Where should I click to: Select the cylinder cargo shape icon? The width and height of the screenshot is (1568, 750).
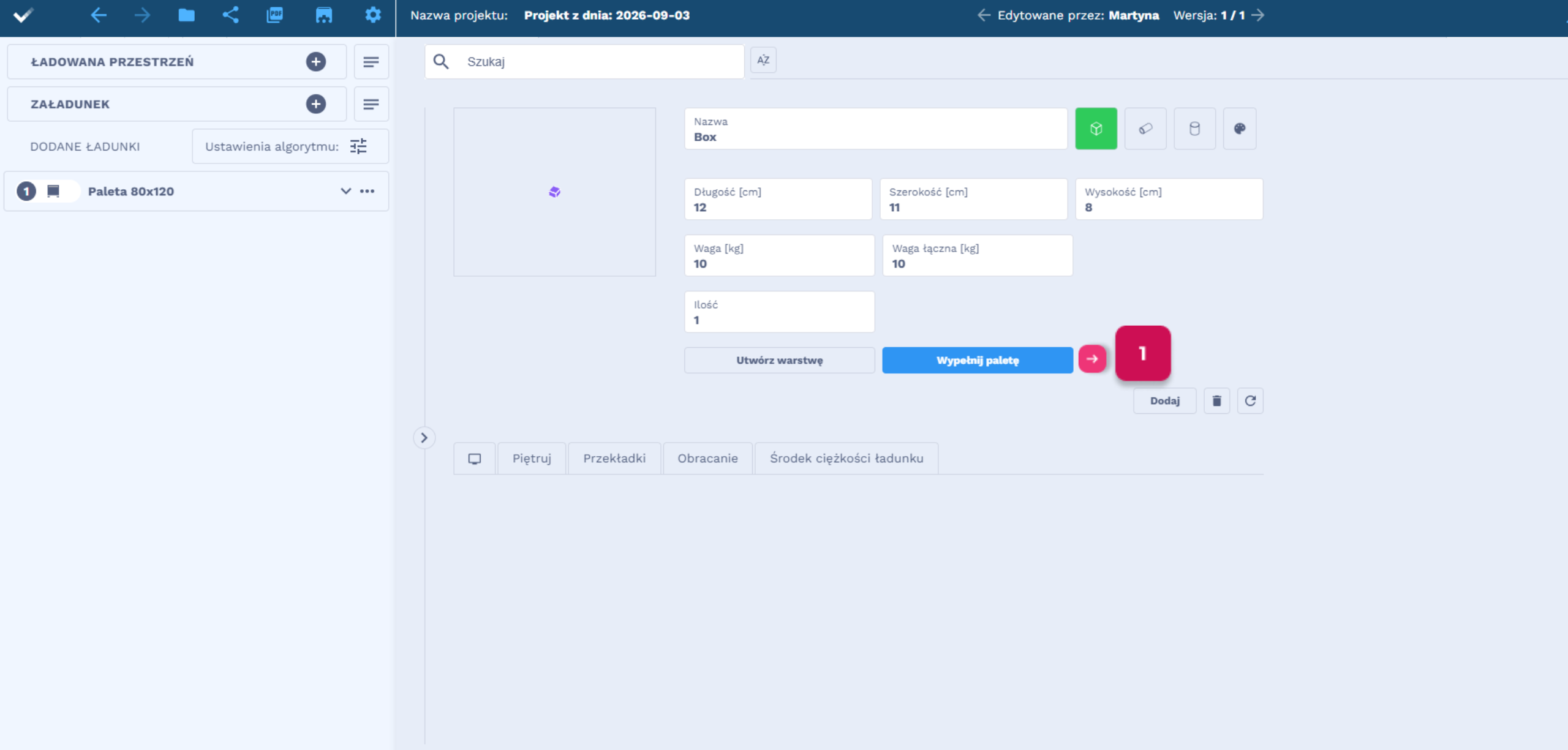tap(1194, 129)
